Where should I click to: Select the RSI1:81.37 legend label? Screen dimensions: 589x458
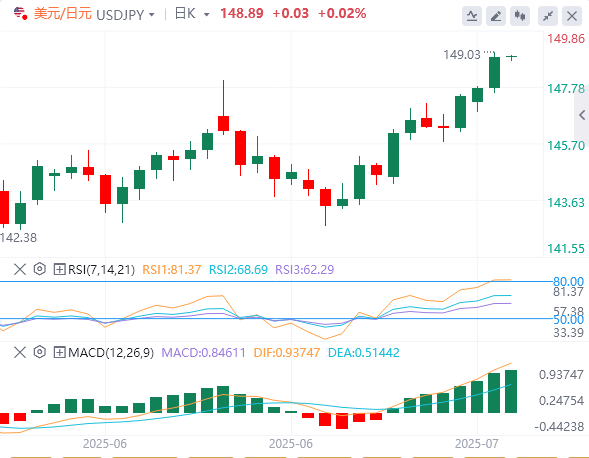pyautogui.click(x=171, y=269)
